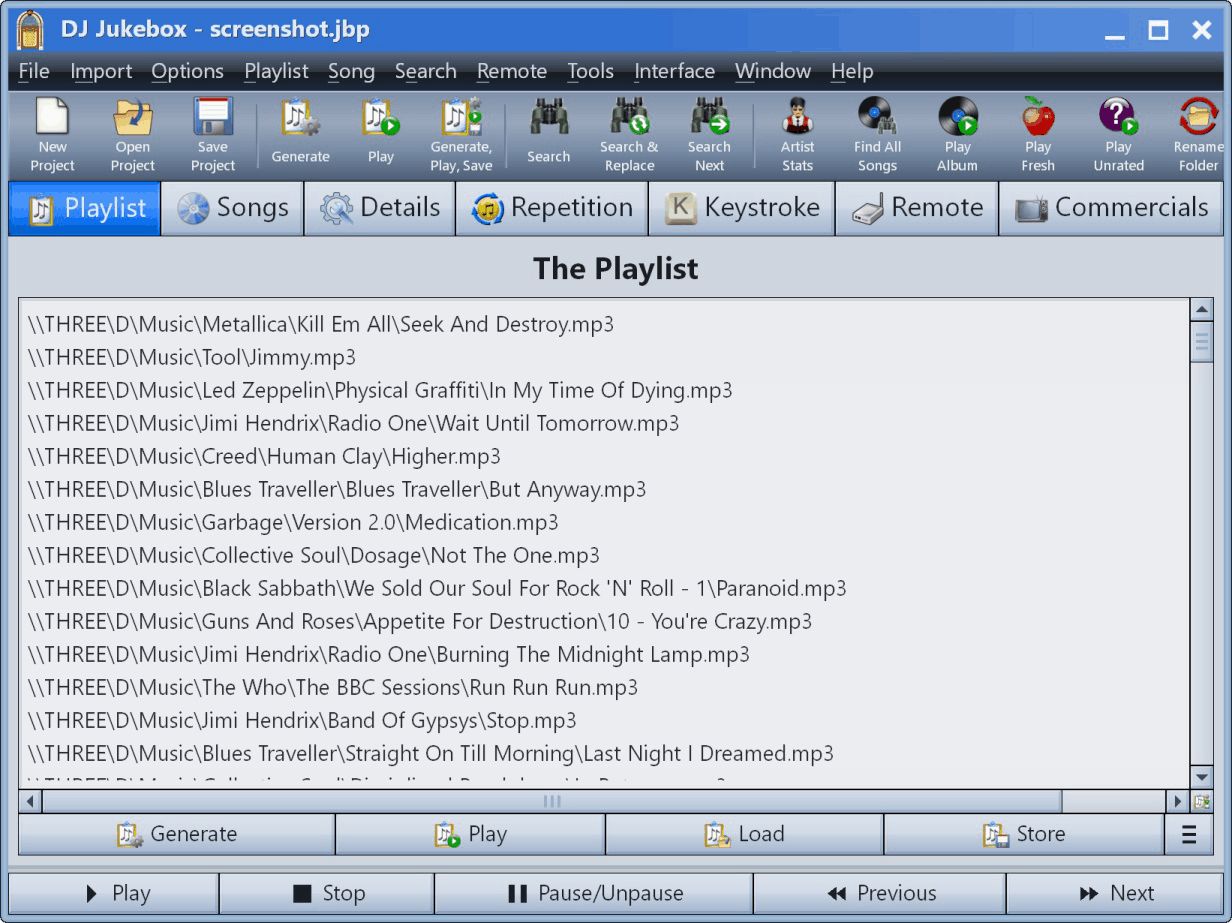Skip to the Next track
Screen dimensions: 1232x923
(x=1115, y=893)
